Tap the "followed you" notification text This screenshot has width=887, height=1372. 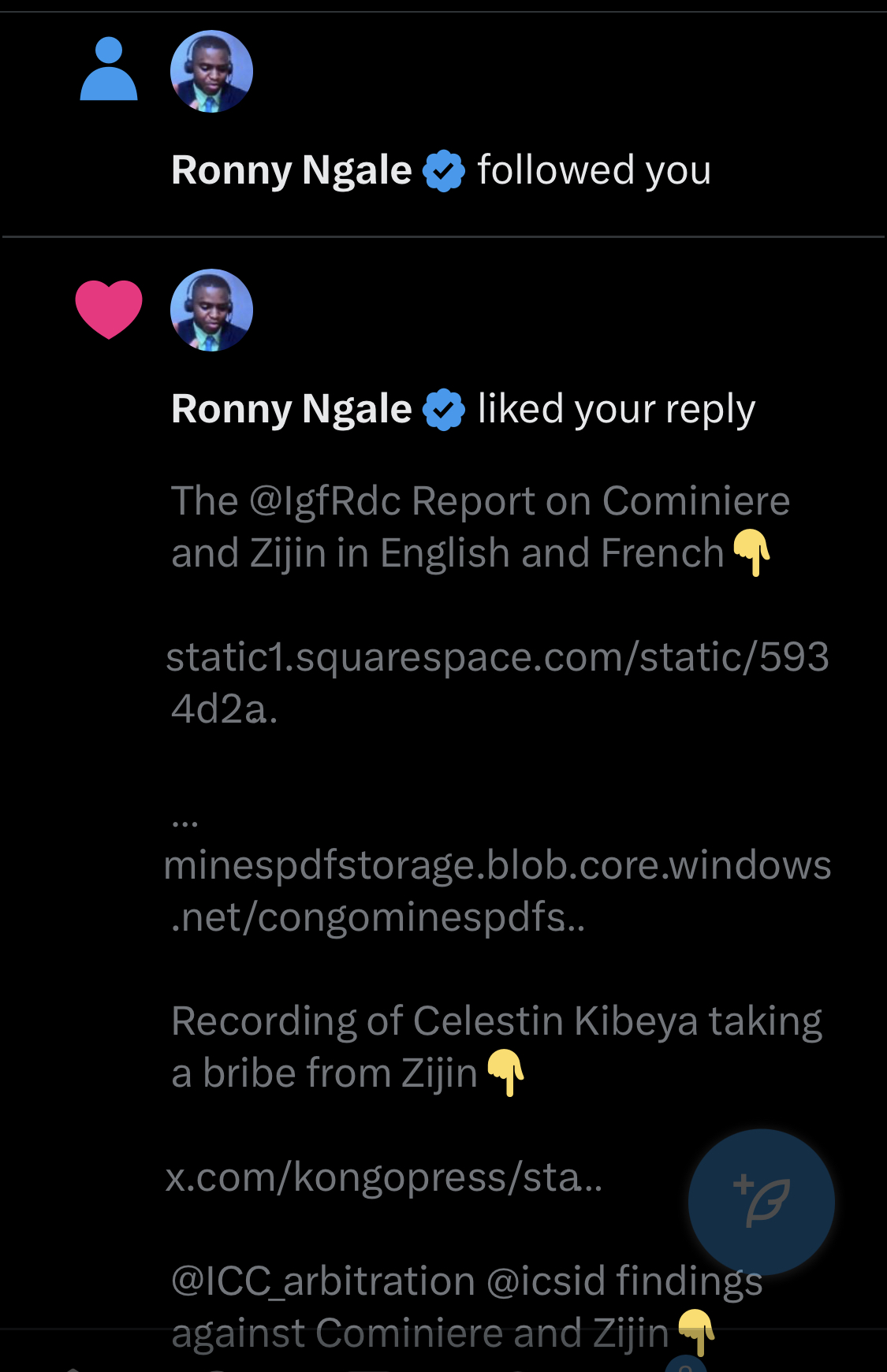pos(594,171)
